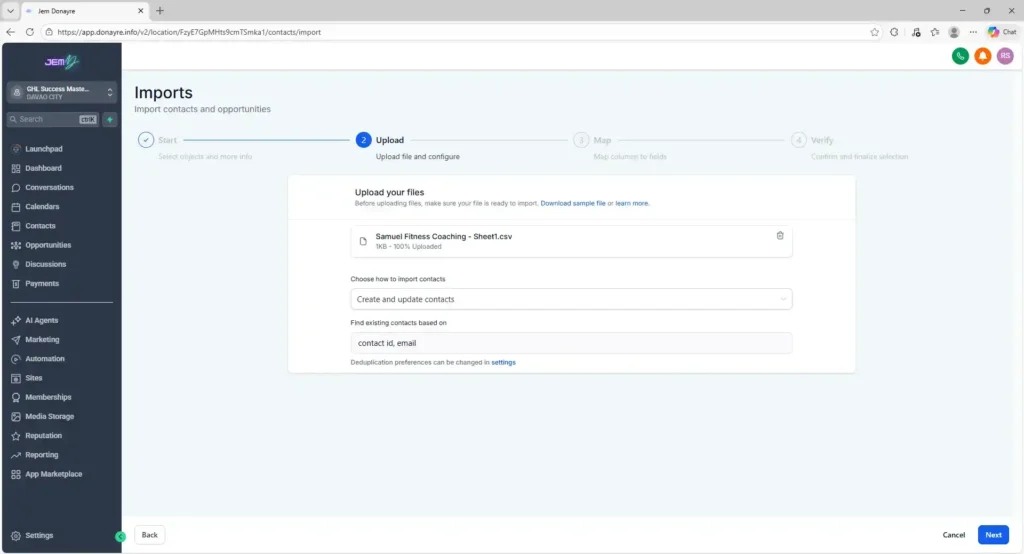Open the Discussions section
The image size is (1024, 554).
point(45,265)
